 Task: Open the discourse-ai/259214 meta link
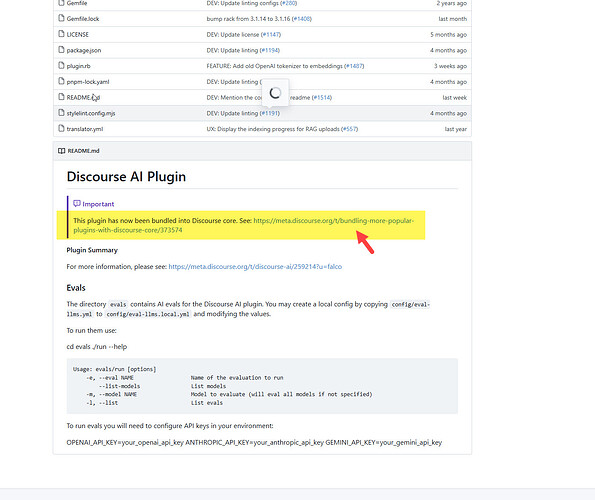pos(255,267)
